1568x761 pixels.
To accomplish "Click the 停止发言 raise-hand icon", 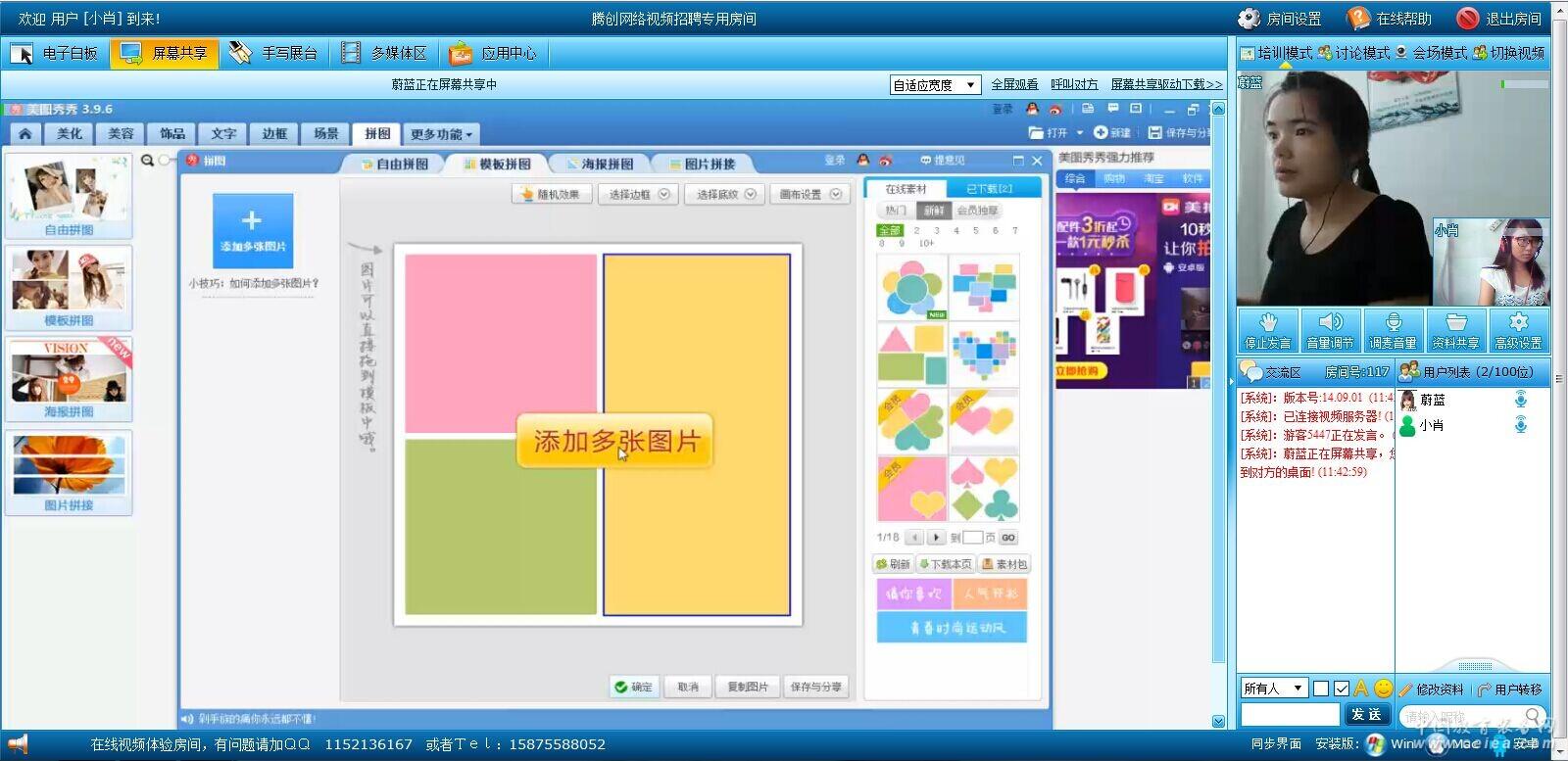I will (1267, 323).
